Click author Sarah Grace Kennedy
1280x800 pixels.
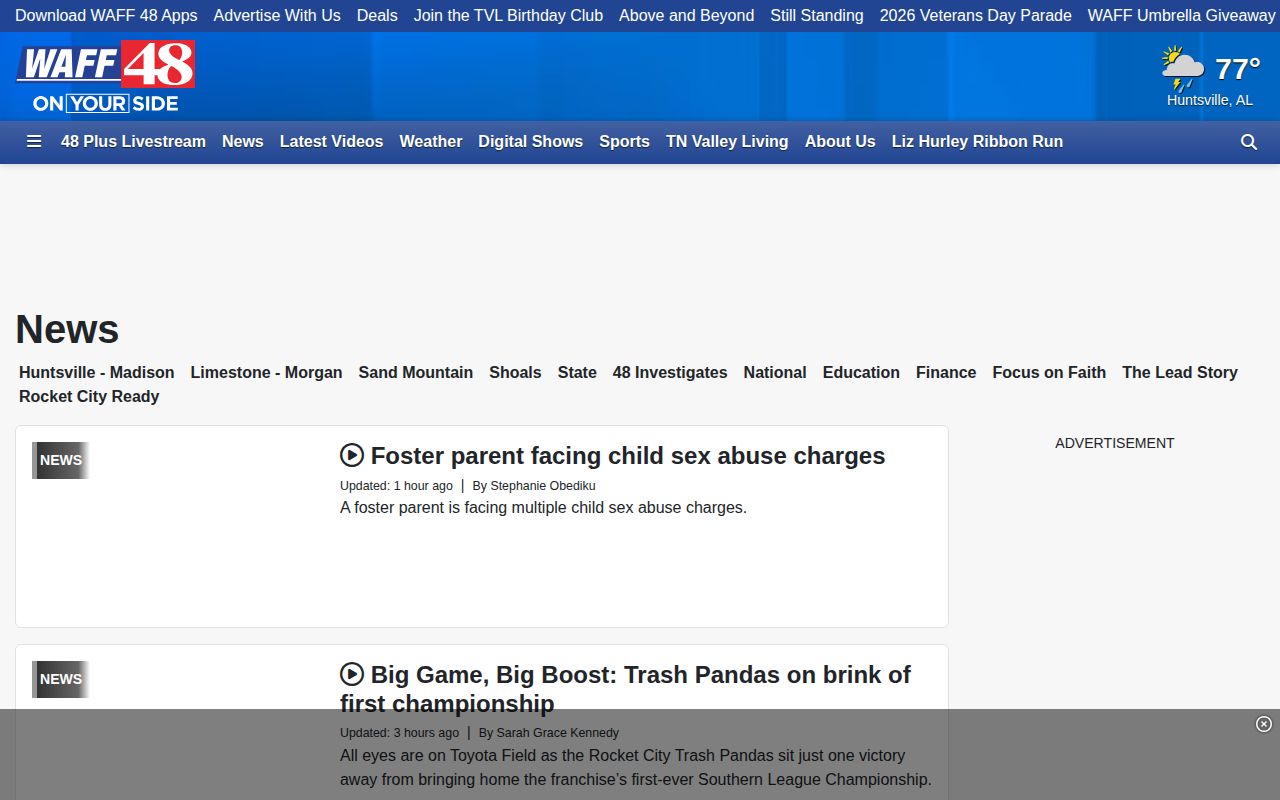pyautogui.click(x=558, y=733)
